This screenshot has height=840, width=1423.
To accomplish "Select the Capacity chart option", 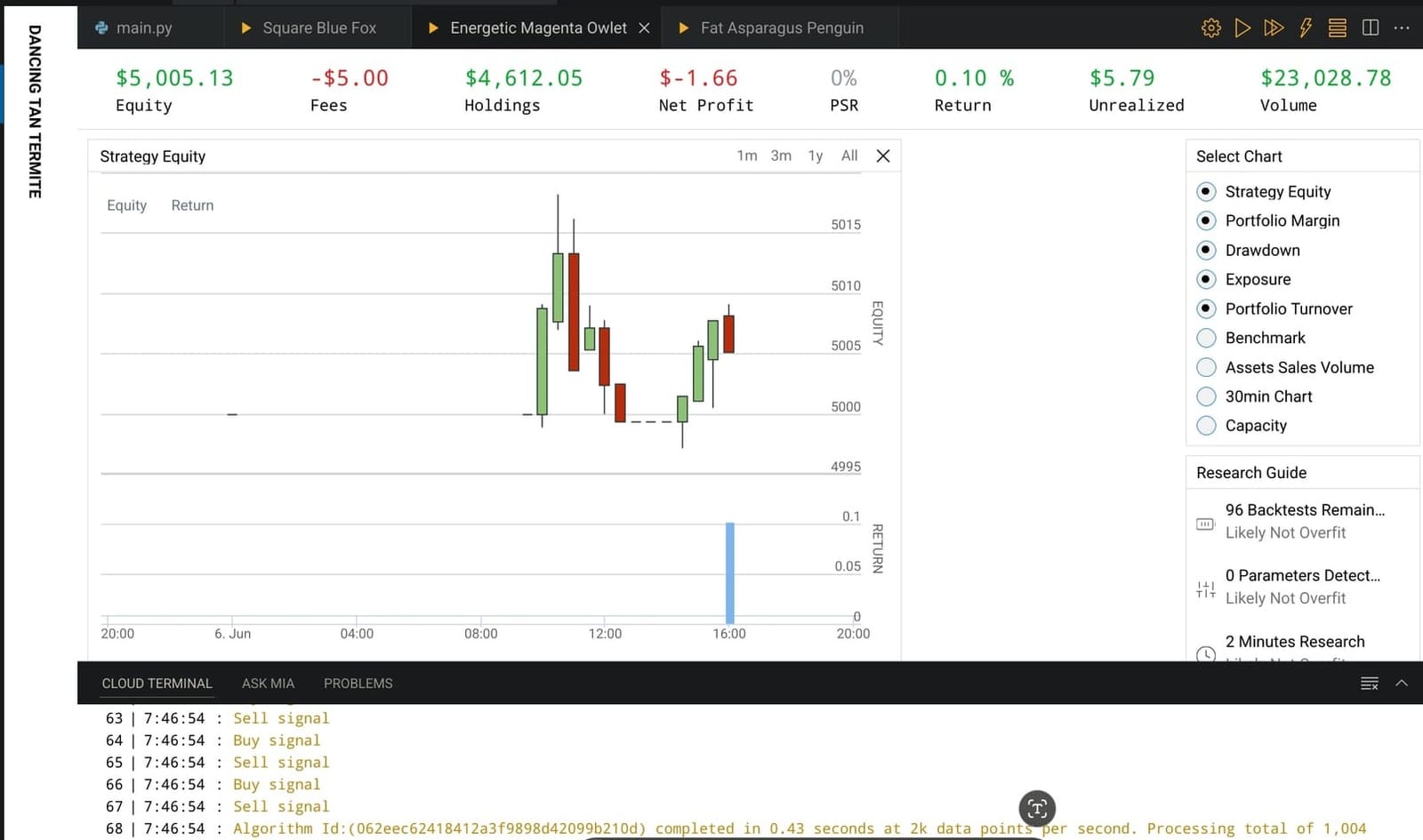I will (1206, 426).
